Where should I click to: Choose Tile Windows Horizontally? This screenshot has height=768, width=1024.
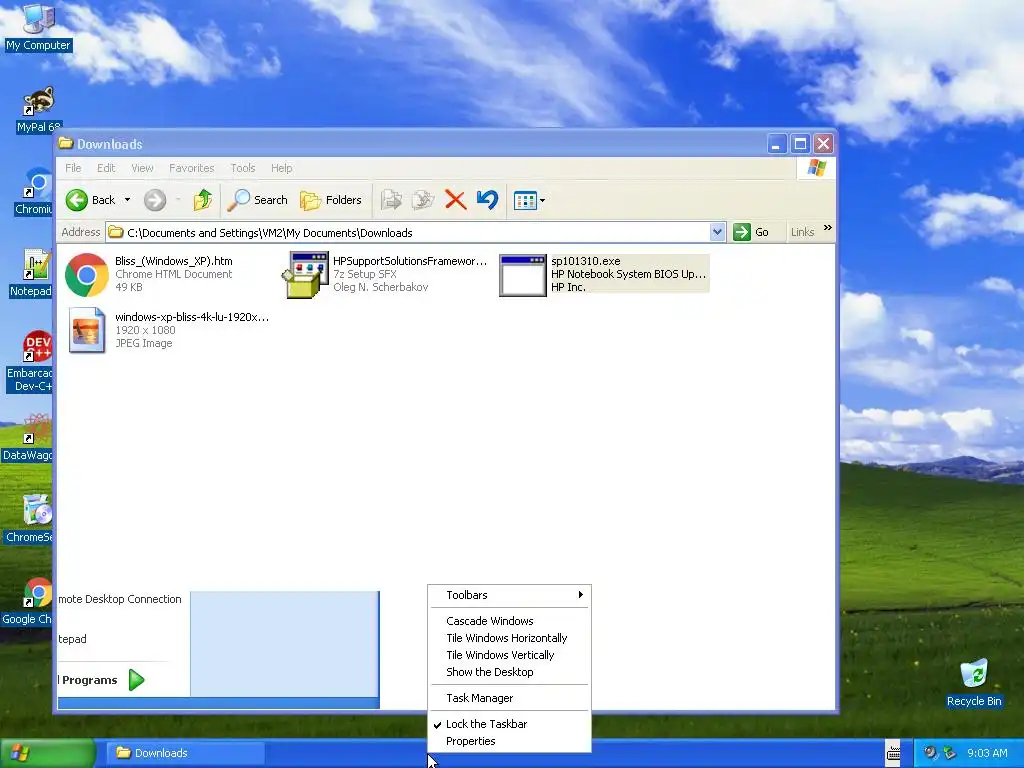point(510,638)
